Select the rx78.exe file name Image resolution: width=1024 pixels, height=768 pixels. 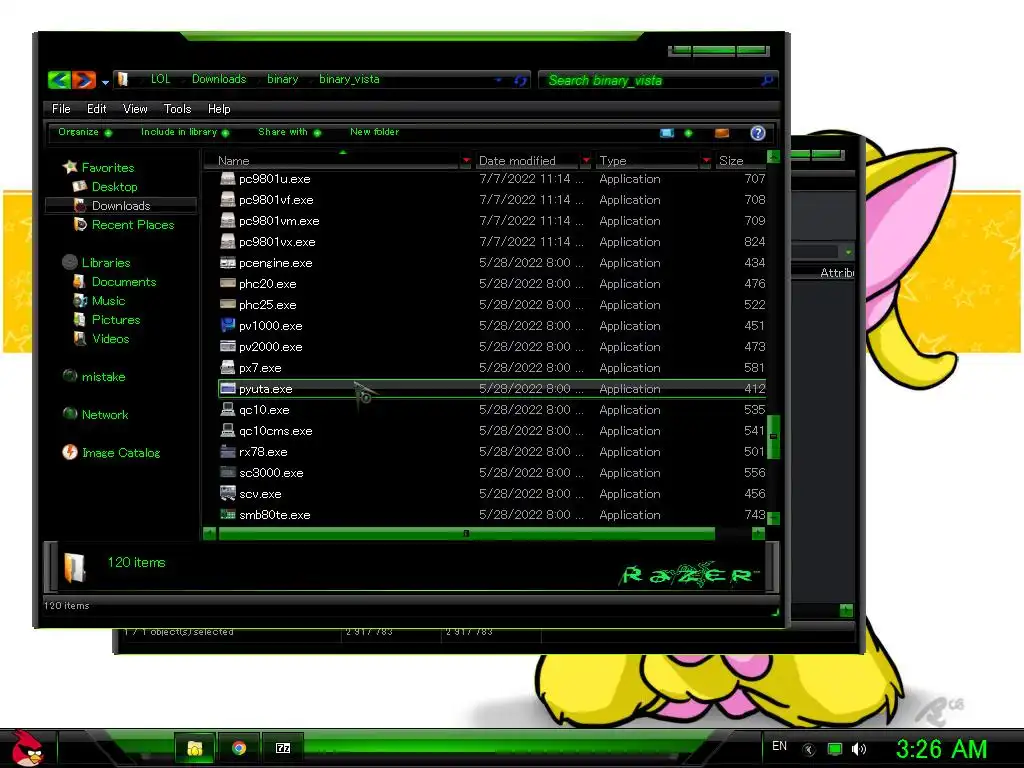point(263,452)
